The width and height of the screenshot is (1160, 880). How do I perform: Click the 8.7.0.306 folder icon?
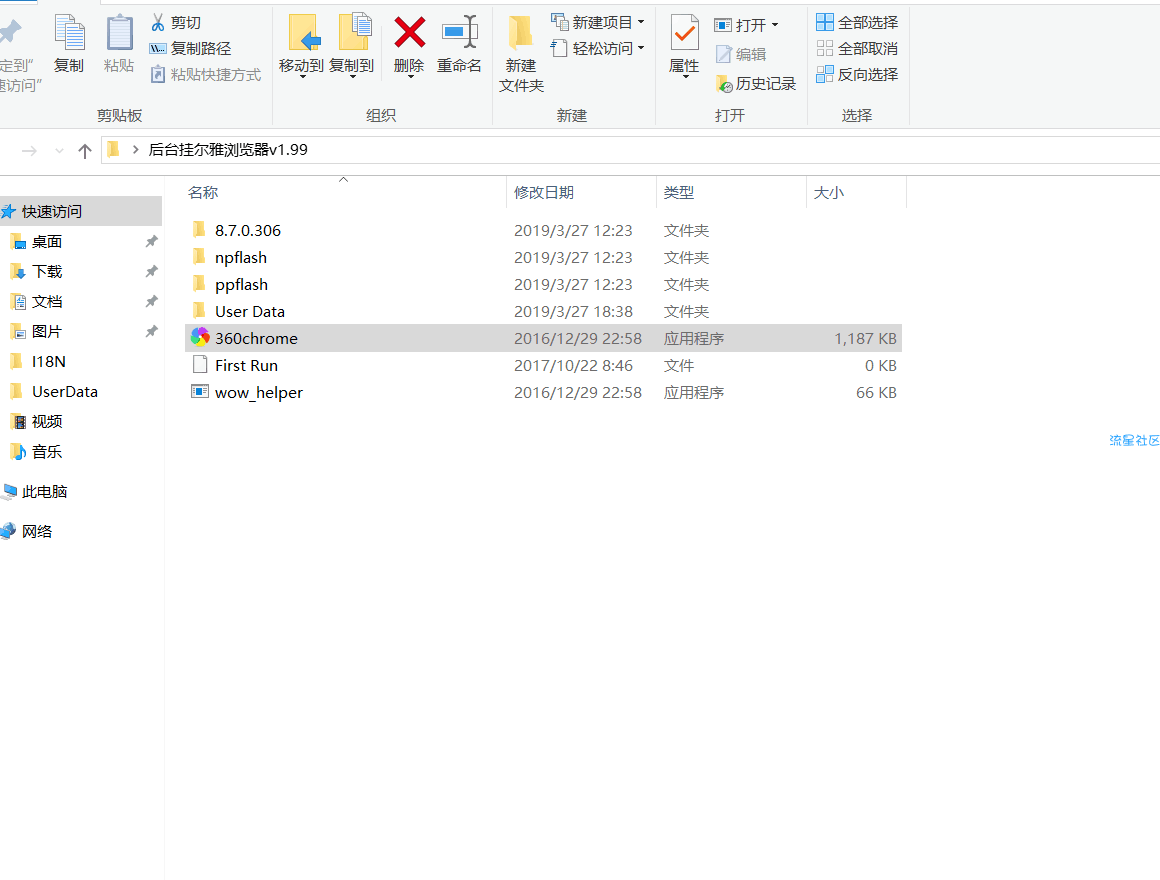point(199,229)
